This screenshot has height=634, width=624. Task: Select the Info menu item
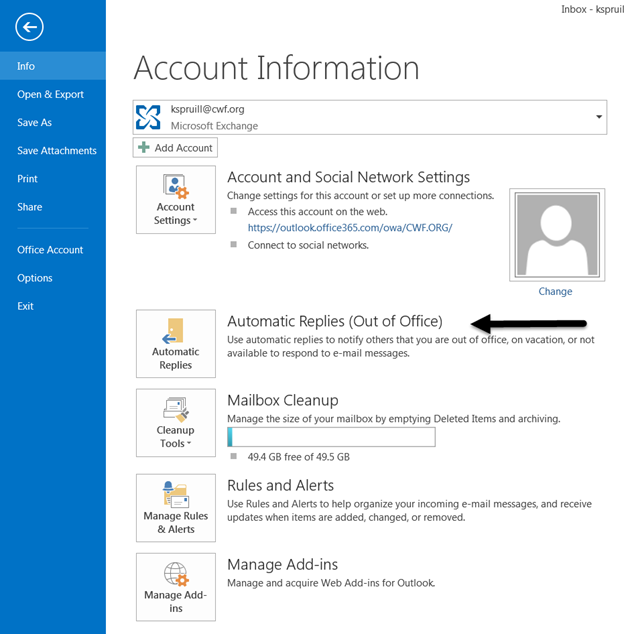coord(53,66)
